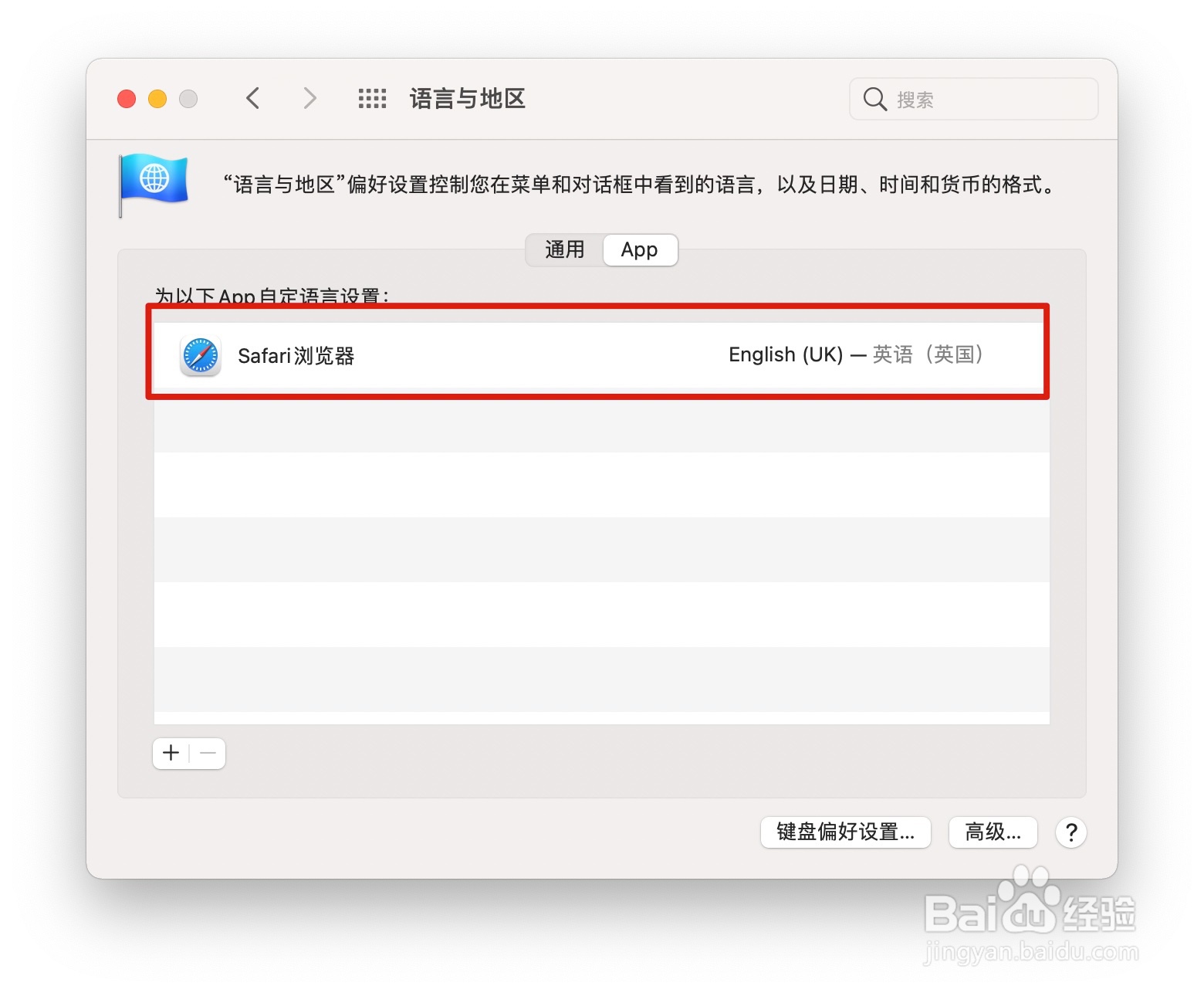Screen dimensions: 1204x993
Task: Go forward with the right chevron
Action: (x=309, y=98)
